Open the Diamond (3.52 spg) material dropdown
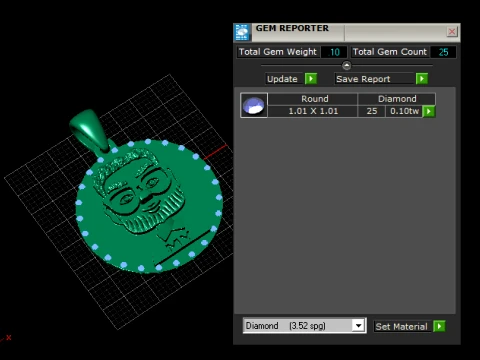Viewport: 480px width, 360px height. pyautogui.click(x=358, y=325)
